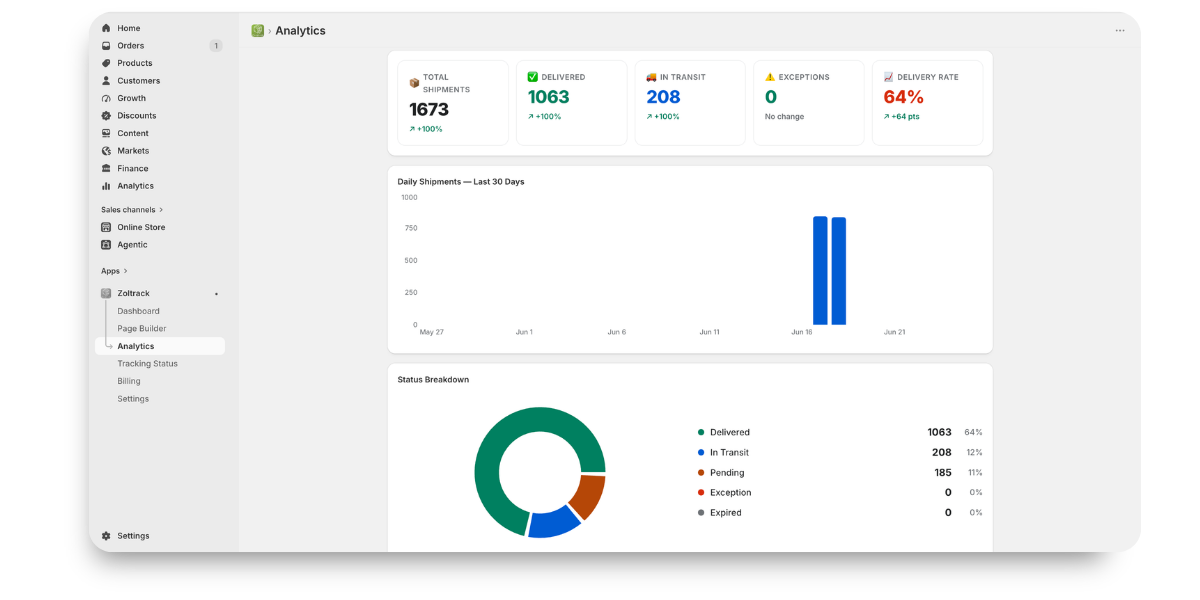
Task: Click the Customers person icon
Action: tap(106, 81)
